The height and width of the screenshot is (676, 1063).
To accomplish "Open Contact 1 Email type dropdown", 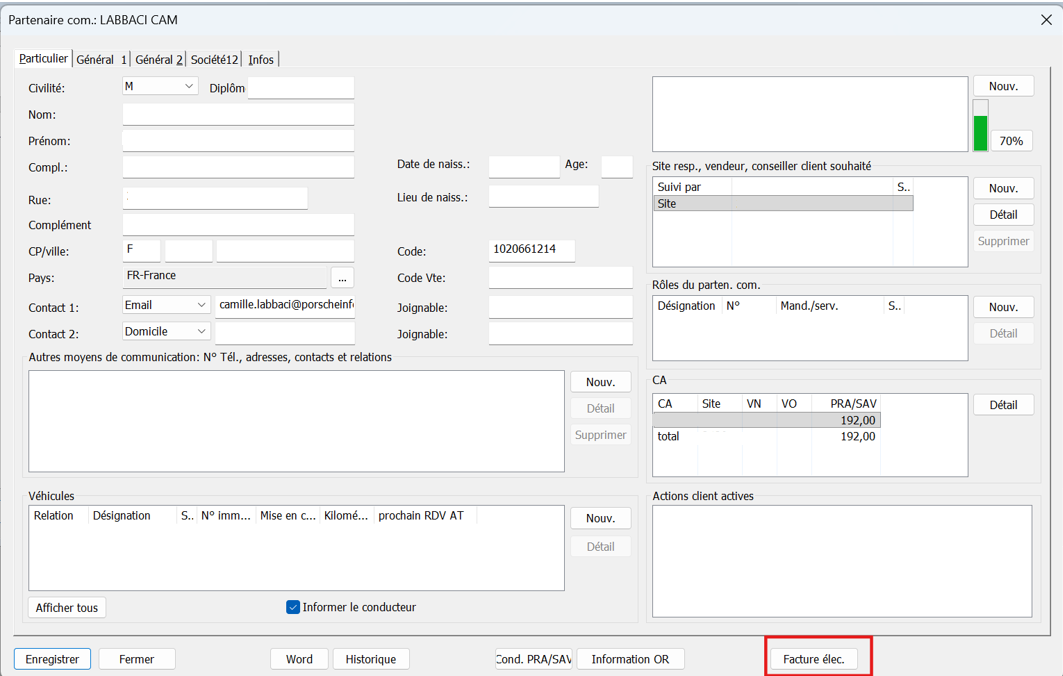I will coord(166,305).
